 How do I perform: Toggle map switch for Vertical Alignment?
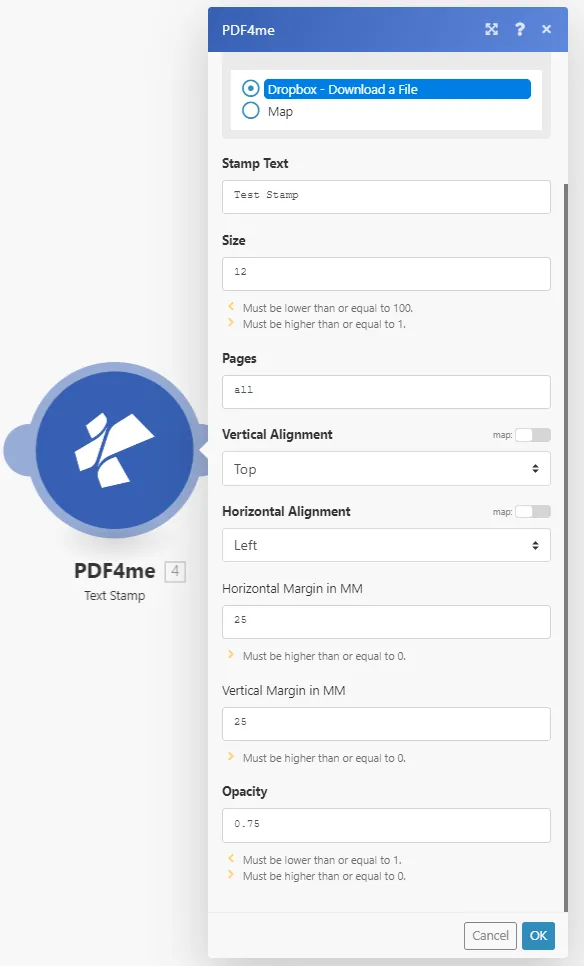(533, 435)
